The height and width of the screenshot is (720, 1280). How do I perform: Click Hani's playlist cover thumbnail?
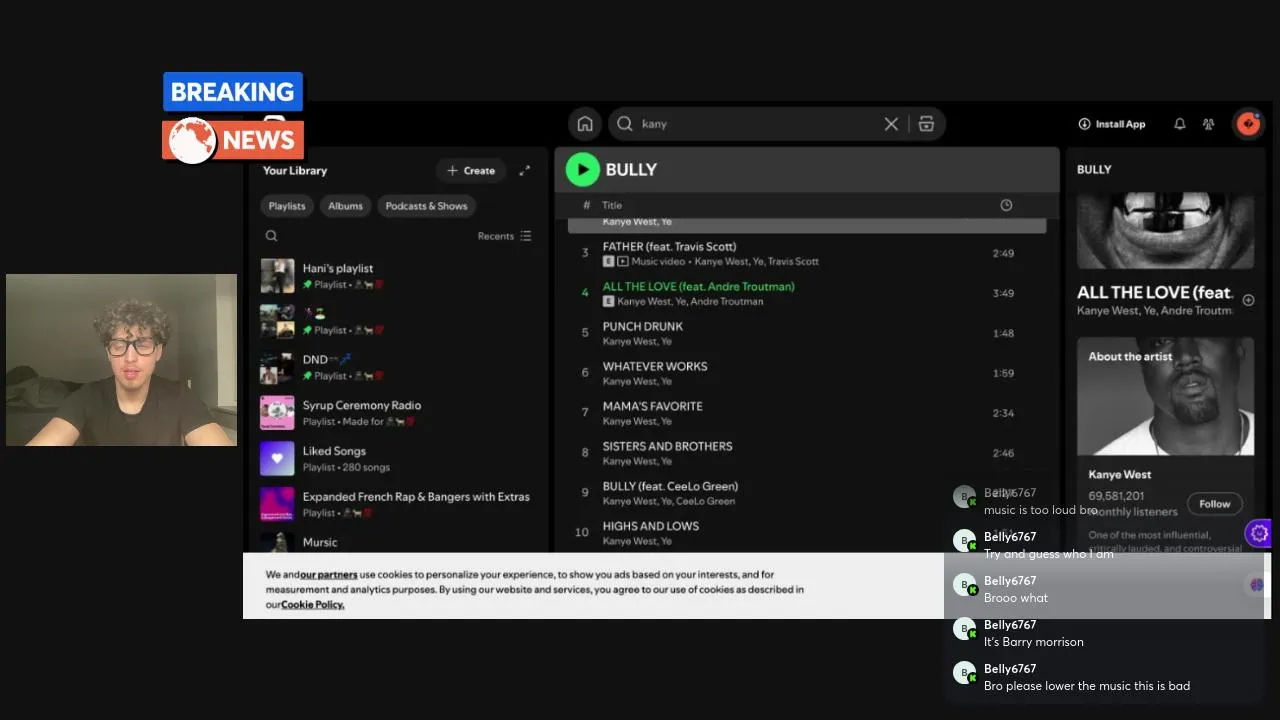pos(277,276)
